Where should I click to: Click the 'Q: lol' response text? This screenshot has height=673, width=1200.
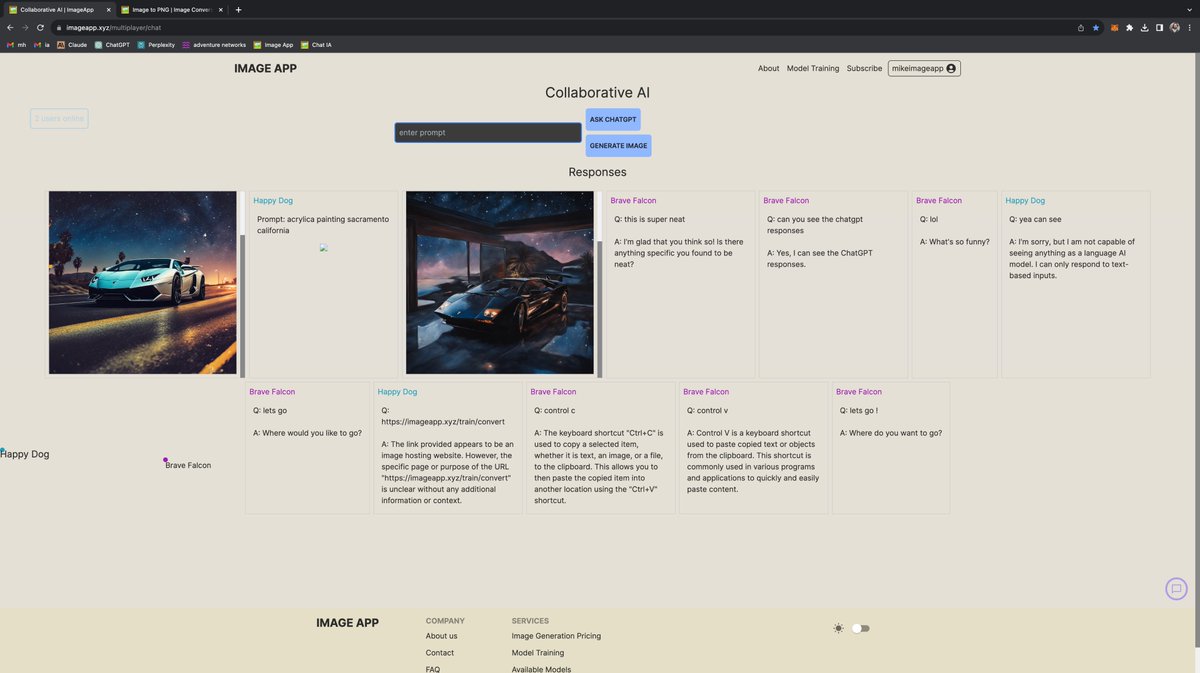tap(929, 219)
